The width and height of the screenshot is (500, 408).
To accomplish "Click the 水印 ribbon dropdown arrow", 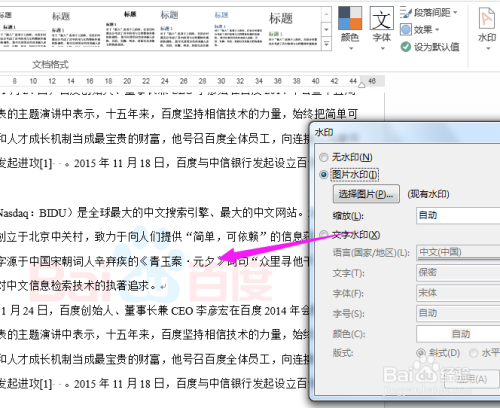I will coord(488,49).
